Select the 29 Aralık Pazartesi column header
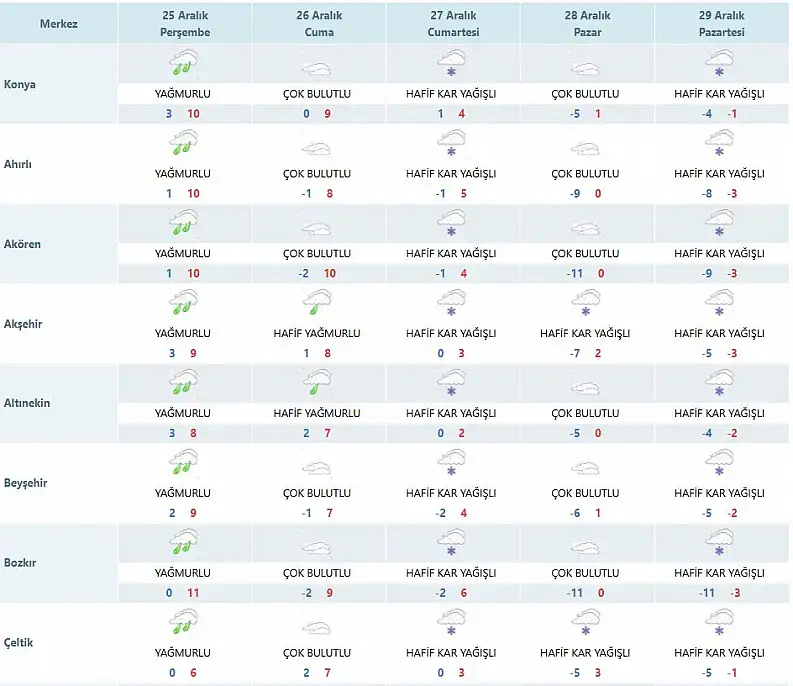Image resolution: width=793 pixels, height=686 pixels. [x=718, y=23]
